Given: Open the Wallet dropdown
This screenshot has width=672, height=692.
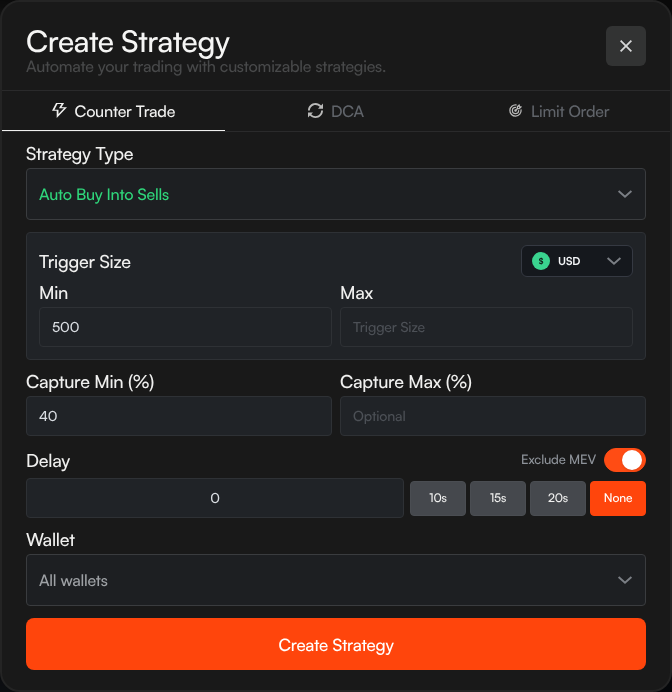Looking at the screenshot, I should pos(336,580).
